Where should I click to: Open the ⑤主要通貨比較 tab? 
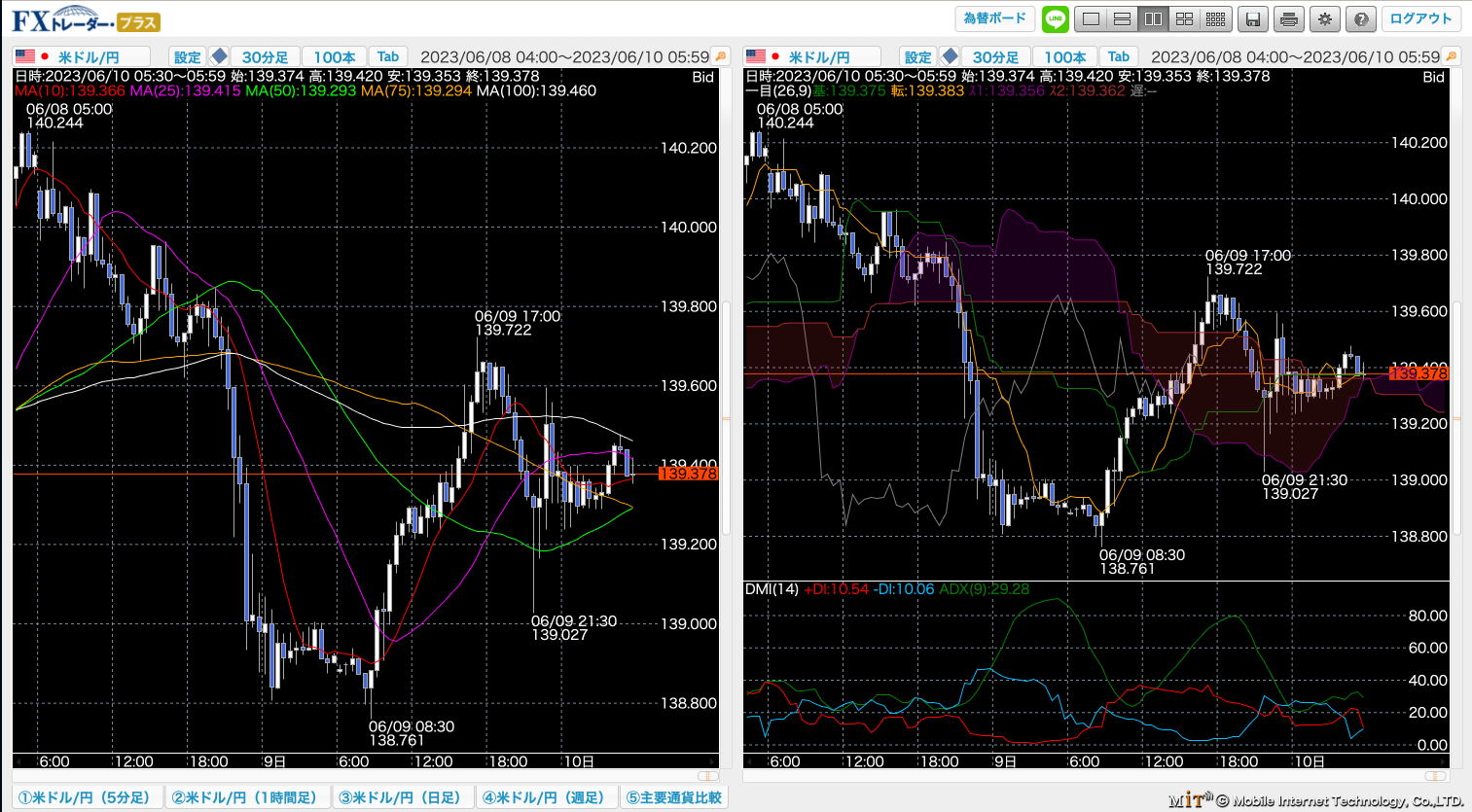click(x=674, y=797)
